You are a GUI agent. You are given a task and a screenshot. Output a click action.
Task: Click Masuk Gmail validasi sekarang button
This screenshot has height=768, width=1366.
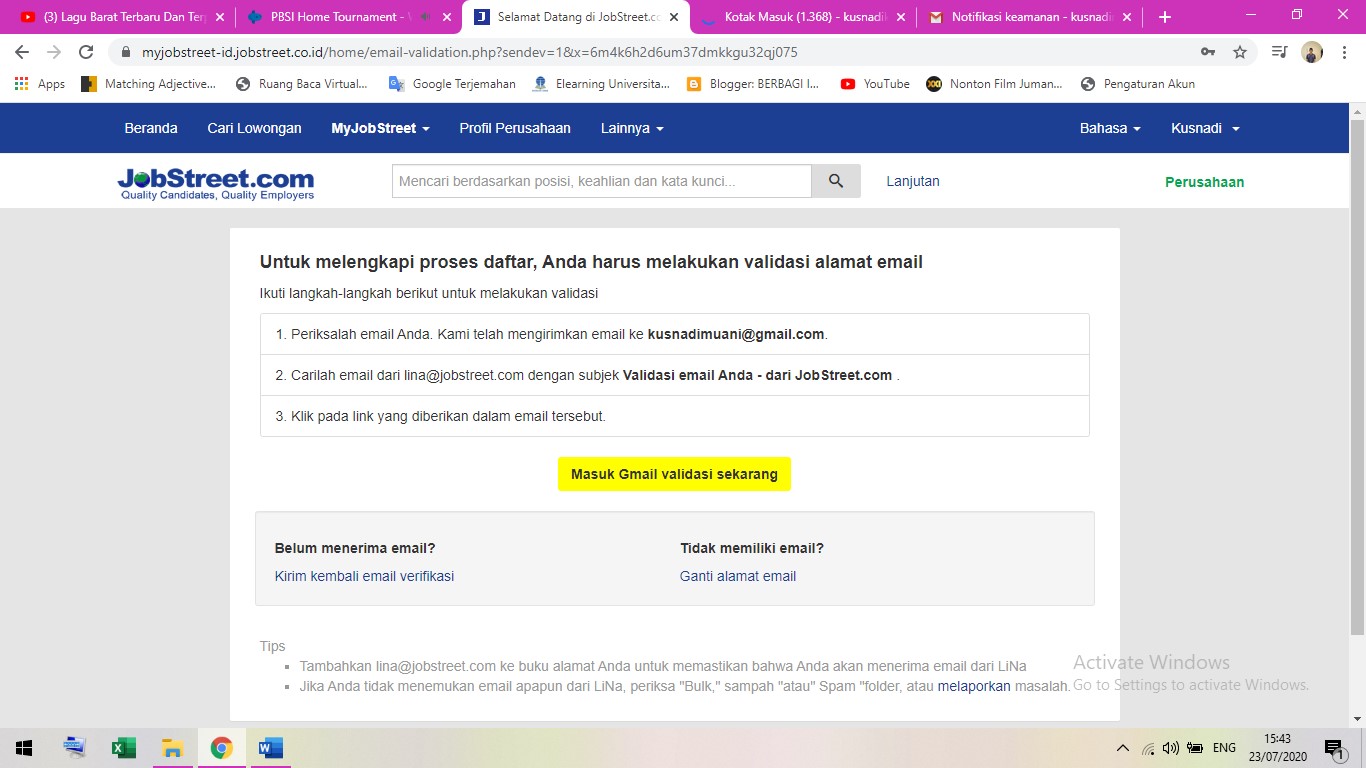pyautogui.click(x=674, y=474)
